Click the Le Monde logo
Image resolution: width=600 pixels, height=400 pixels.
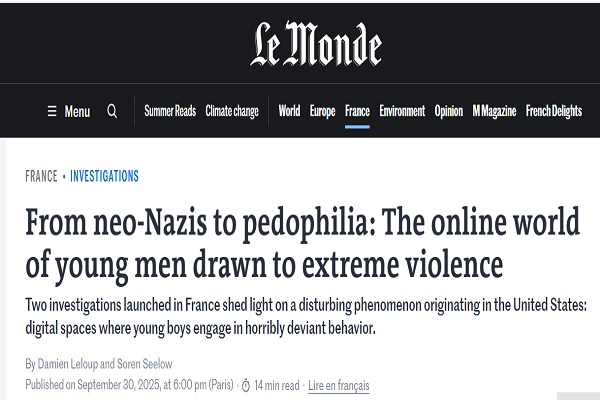316,44
